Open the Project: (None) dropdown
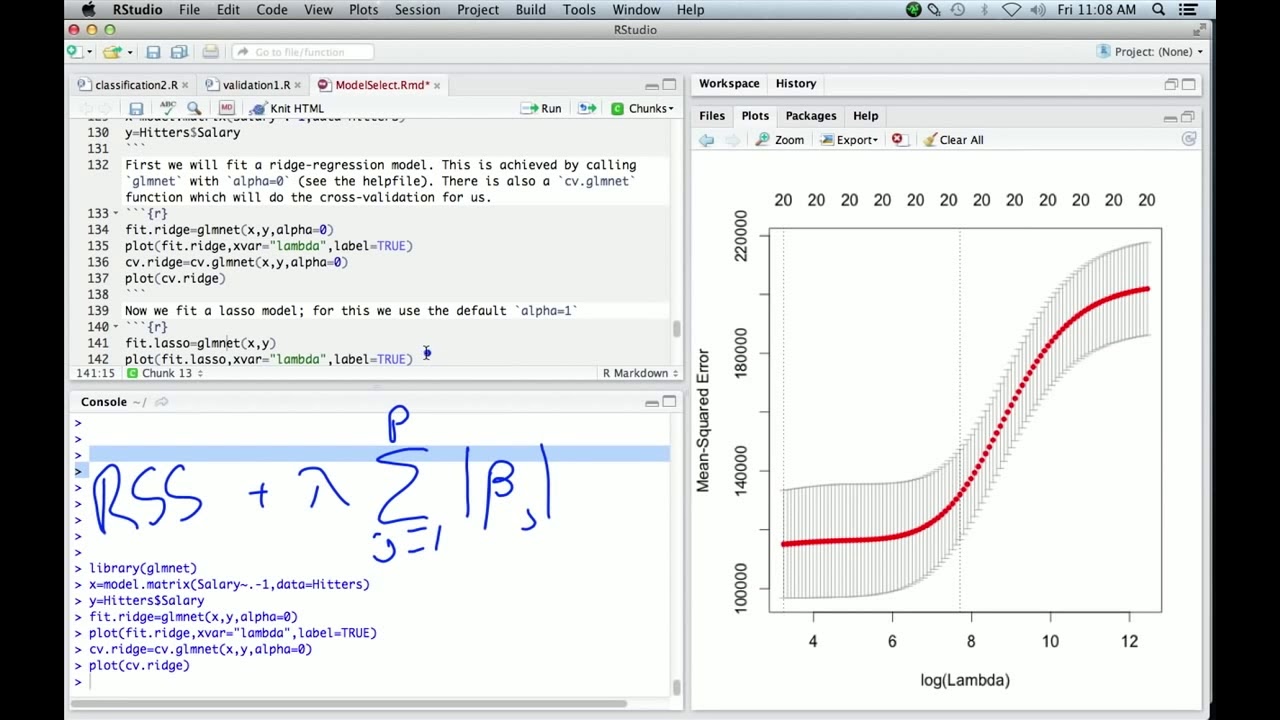1280x720 pixels. pos(1150,52)
